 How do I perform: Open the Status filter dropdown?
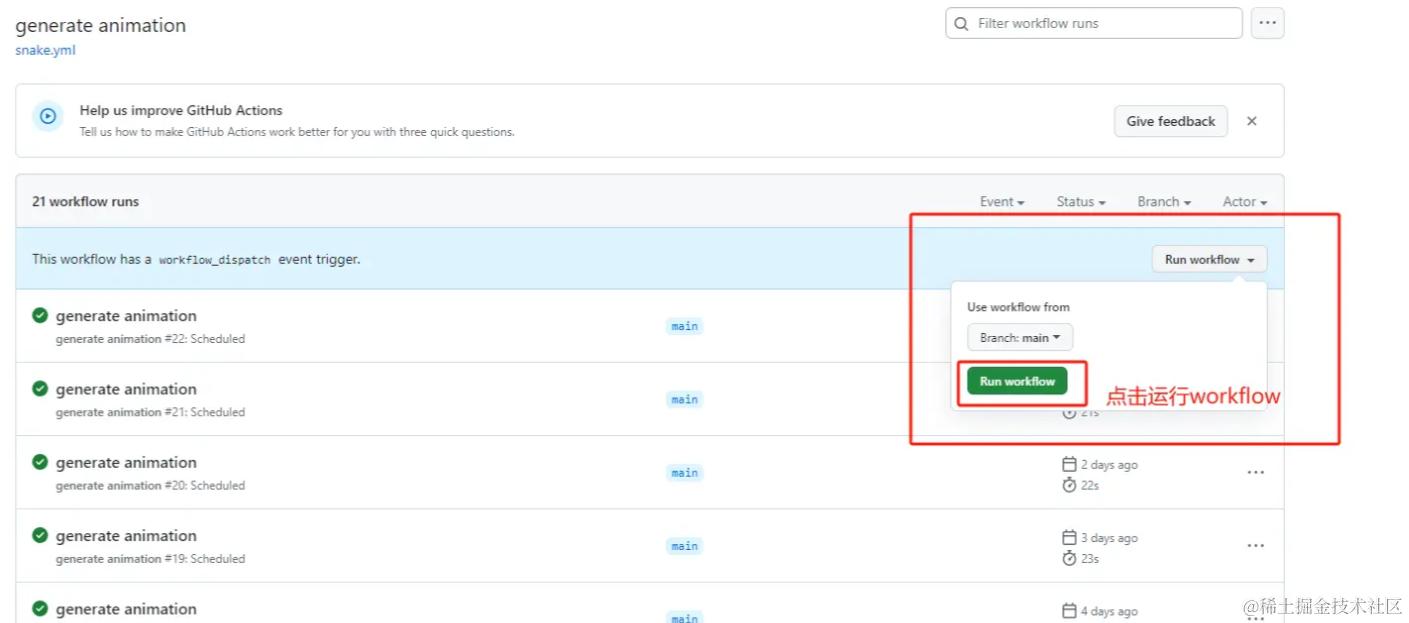(x=1081, y=201)
